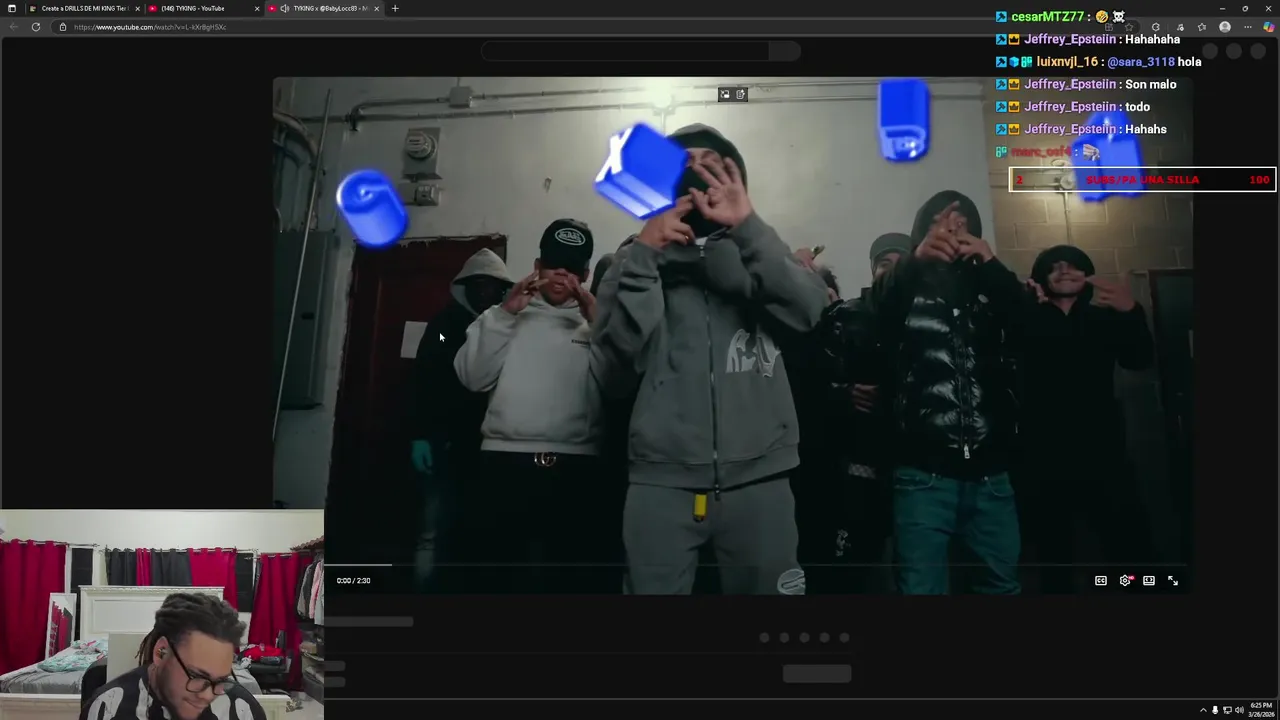Open the browser profile avatar
The image size is (1280, 720).
pos(1225,27)
